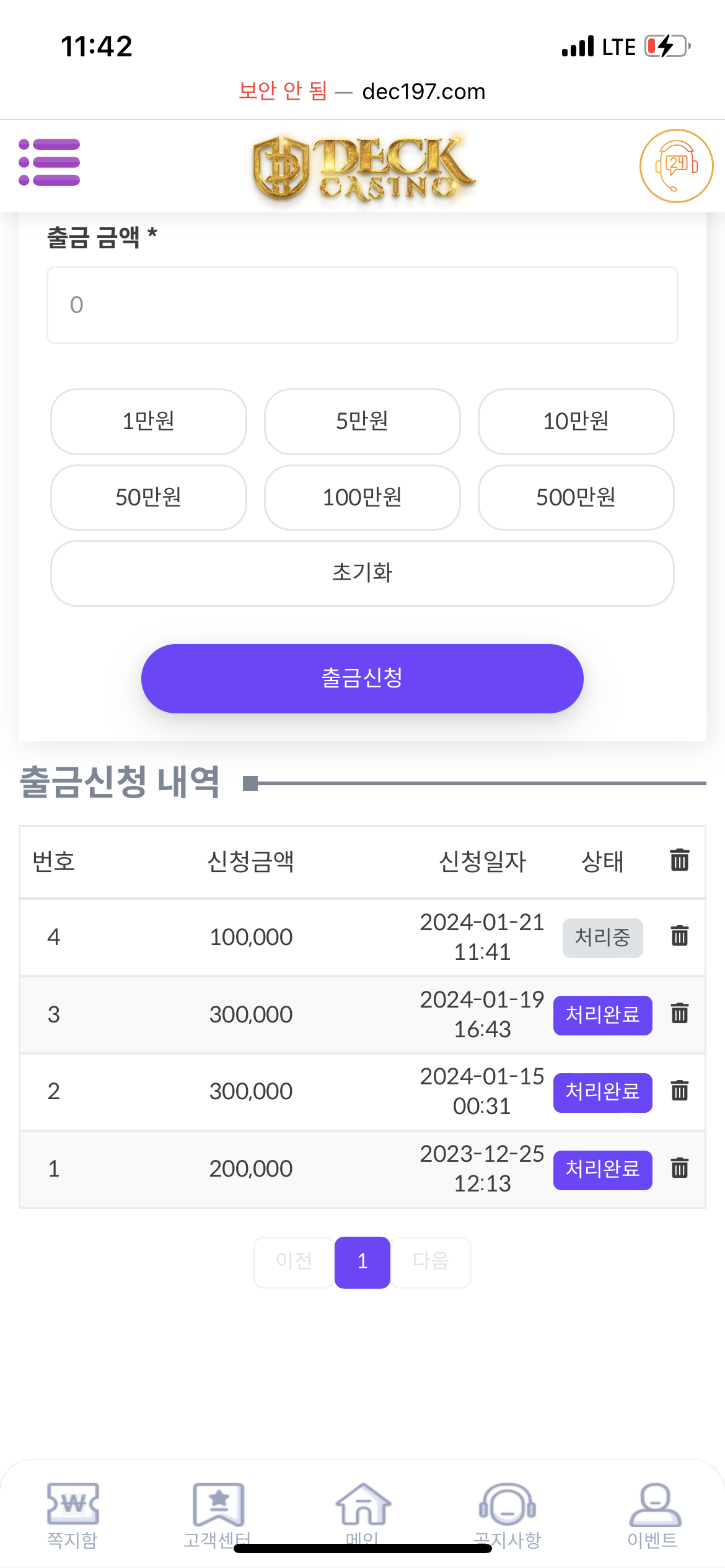Tap the Deck Casino logo

click(x=362, y=167)
